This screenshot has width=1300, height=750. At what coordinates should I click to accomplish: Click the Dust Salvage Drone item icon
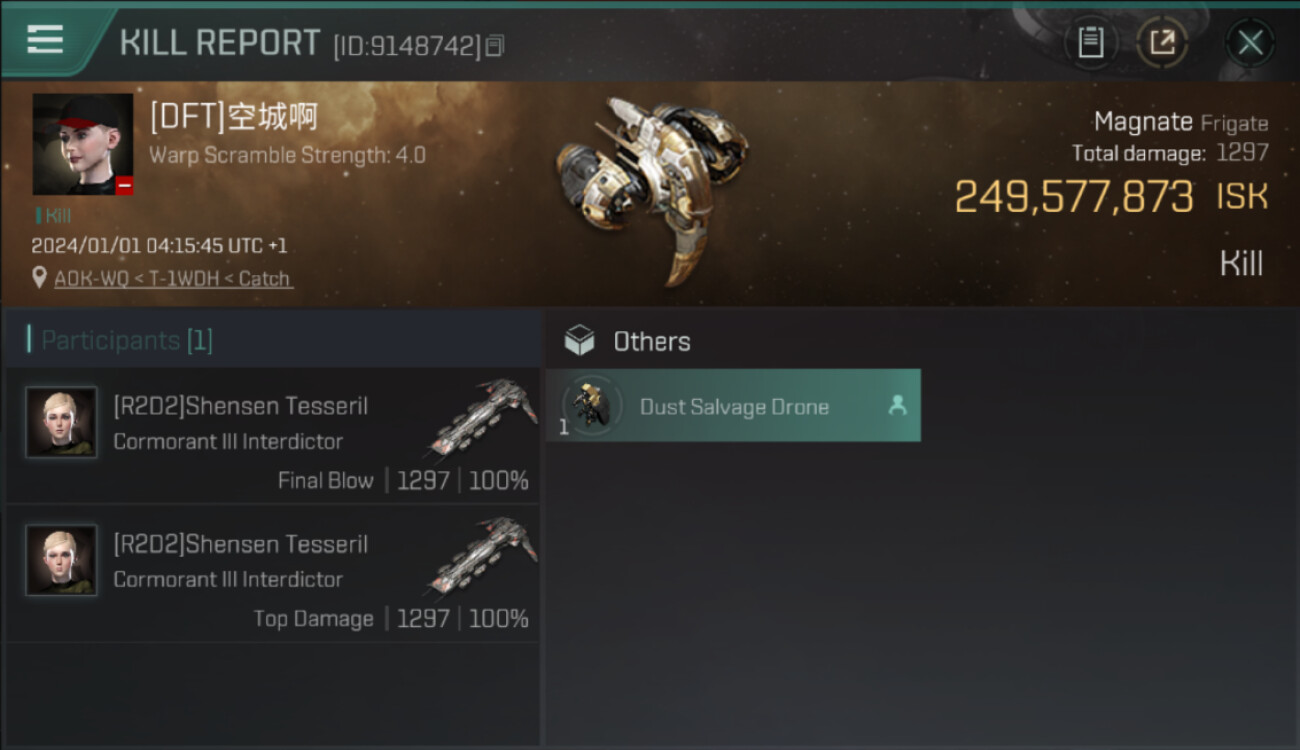coord(592,406)
